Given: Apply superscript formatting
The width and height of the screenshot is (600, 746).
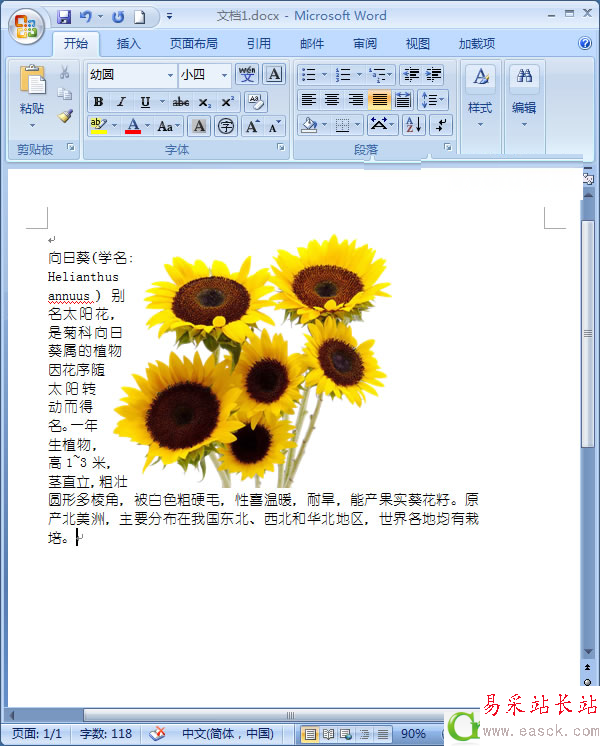Looking at the screenshot, I should click(x=227, y=102).
